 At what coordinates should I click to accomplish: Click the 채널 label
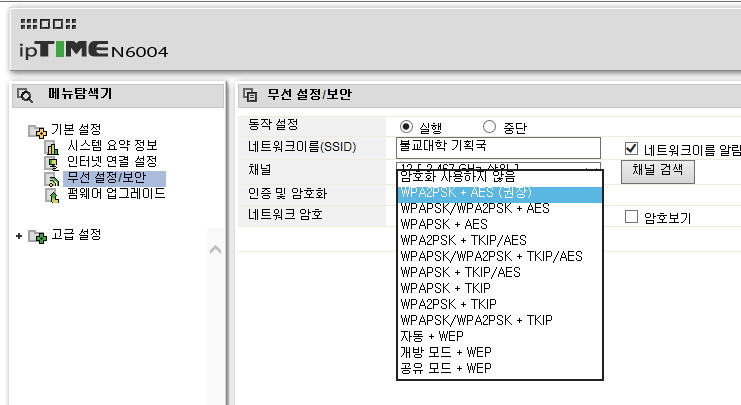pyautogui.click(x=259, y=170)
